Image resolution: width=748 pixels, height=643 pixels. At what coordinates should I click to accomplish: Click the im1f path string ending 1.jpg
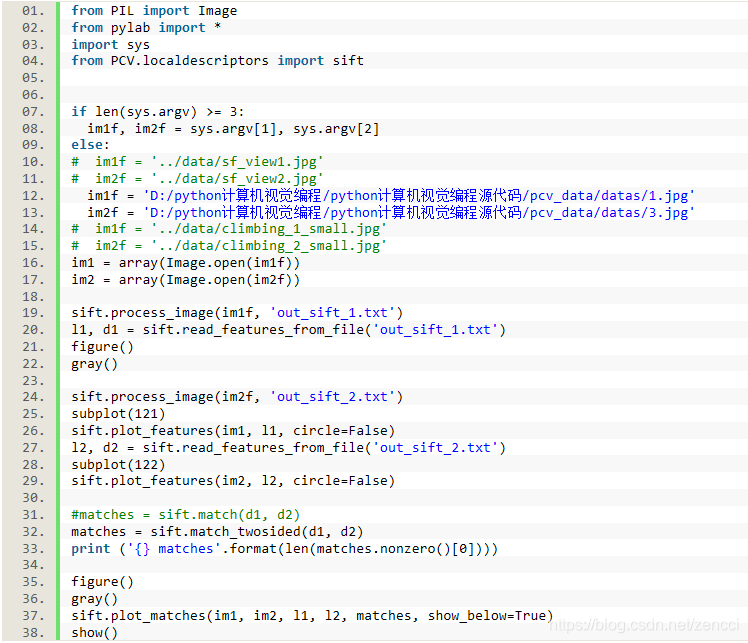(419, 196)
